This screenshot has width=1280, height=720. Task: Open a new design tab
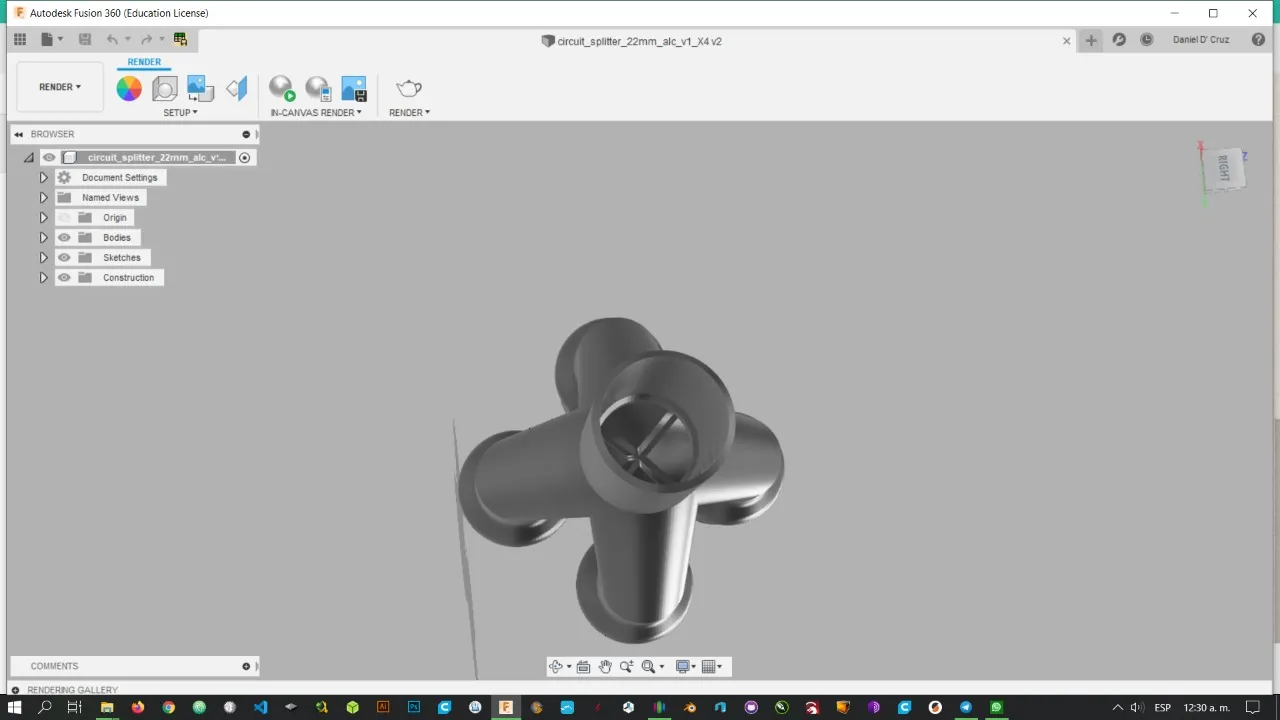(x=1091, y=40)
